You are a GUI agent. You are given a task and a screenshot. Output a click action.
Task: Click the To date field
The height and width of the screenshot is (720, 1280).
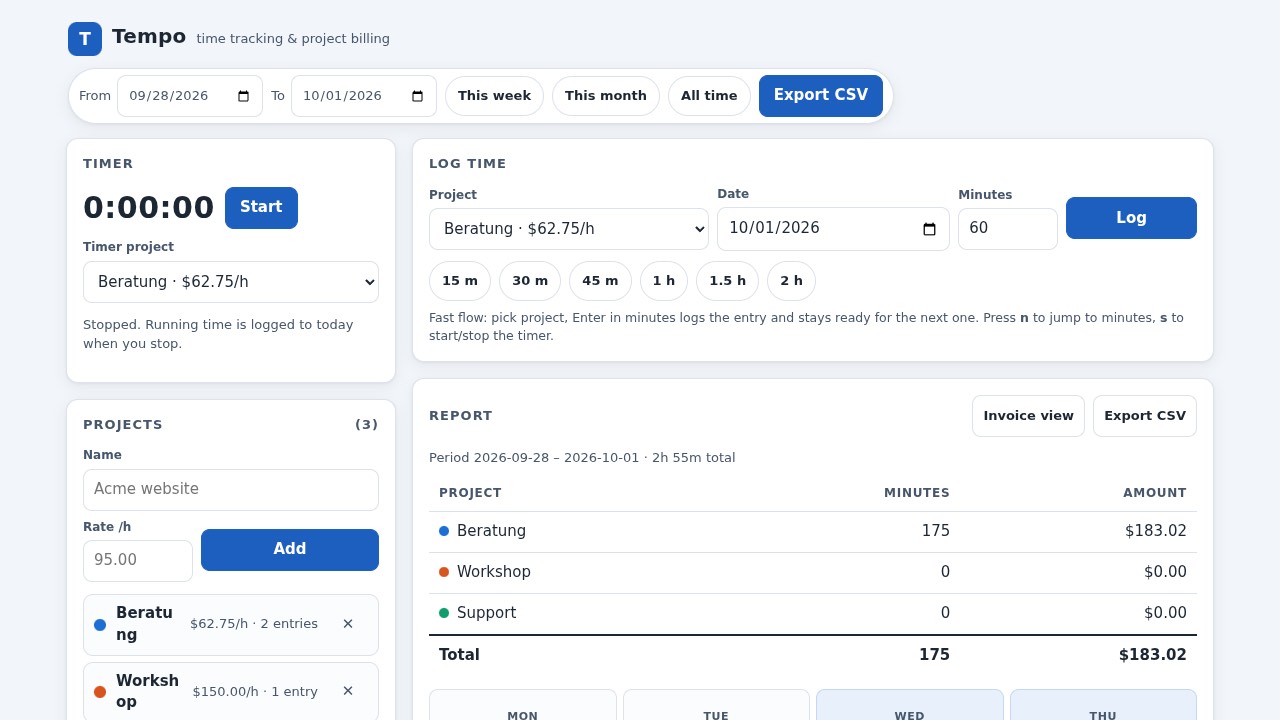(364, 96)
